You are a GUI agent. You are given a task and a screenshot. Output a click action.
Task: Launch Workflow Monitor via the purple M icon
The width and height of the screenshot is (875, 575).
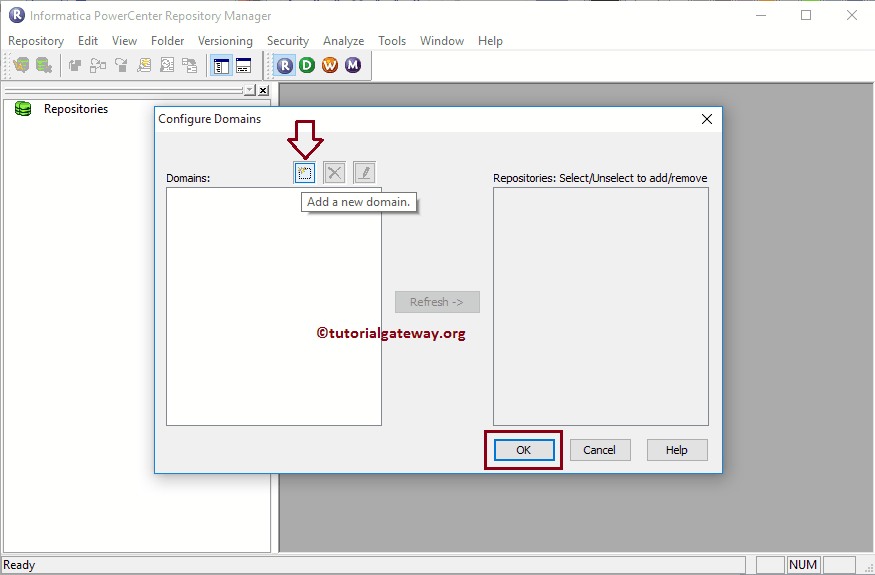click(x=353, y=65)
